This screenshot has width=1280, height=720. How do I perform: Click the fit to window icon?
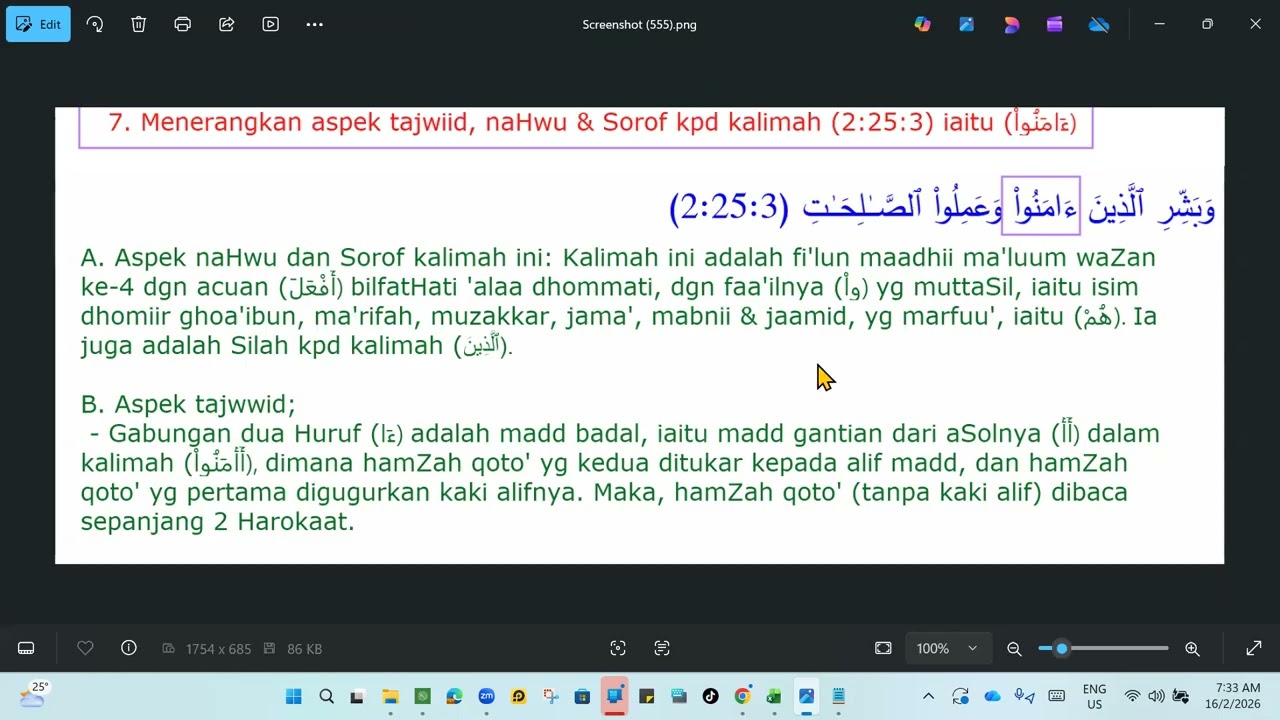tap(883, 648)
